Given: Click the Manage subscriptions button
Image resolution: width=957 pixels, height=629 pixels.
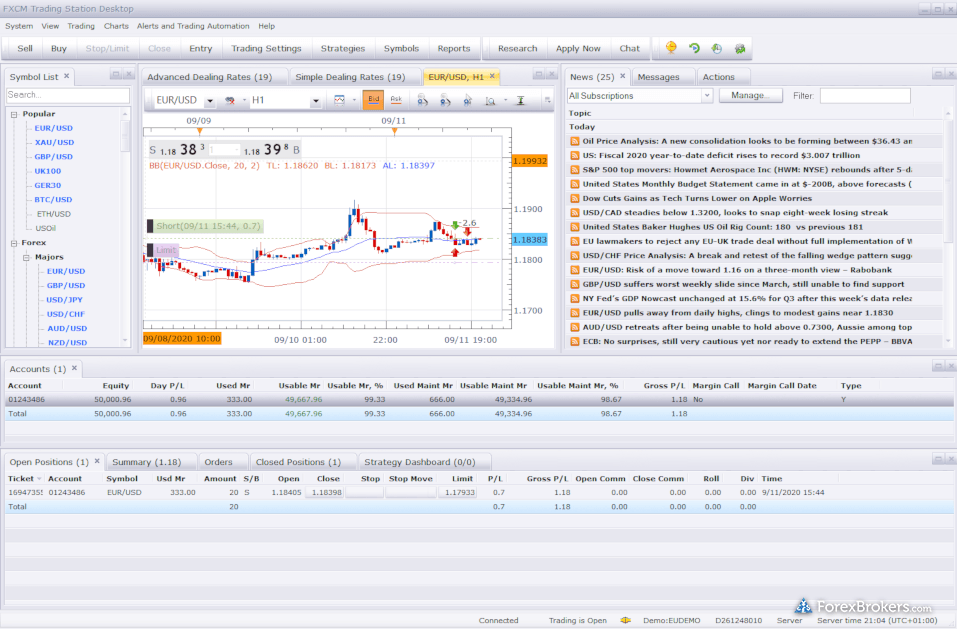Looking at the screenshot, I should point(750,96).
